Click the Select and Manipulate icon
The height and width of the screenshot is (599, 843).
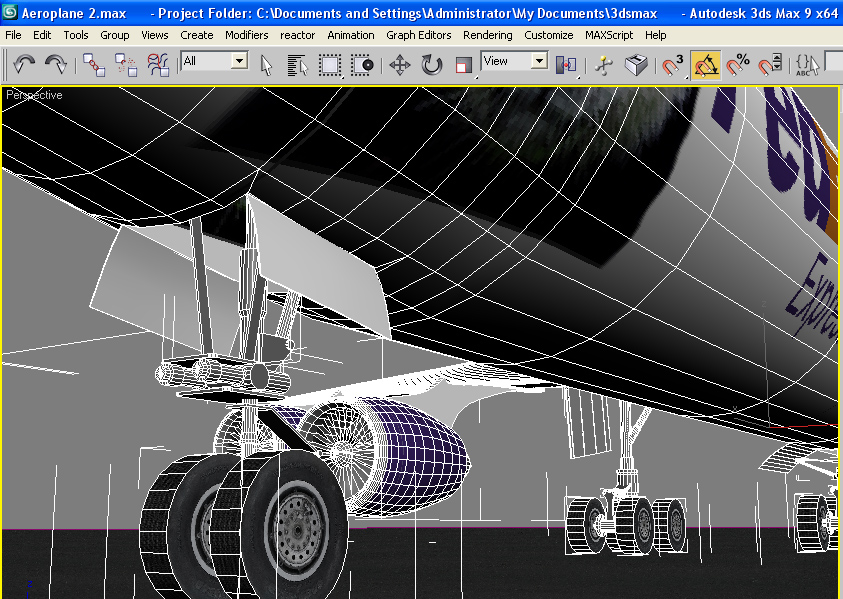(x=604, y=63)
